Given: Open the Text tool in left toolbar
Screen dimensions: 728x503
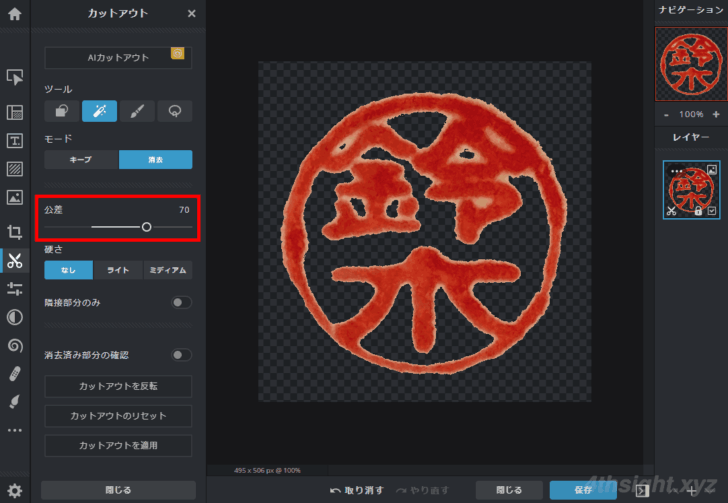Looking at the screenshot, I should click(x=14, y=140).
